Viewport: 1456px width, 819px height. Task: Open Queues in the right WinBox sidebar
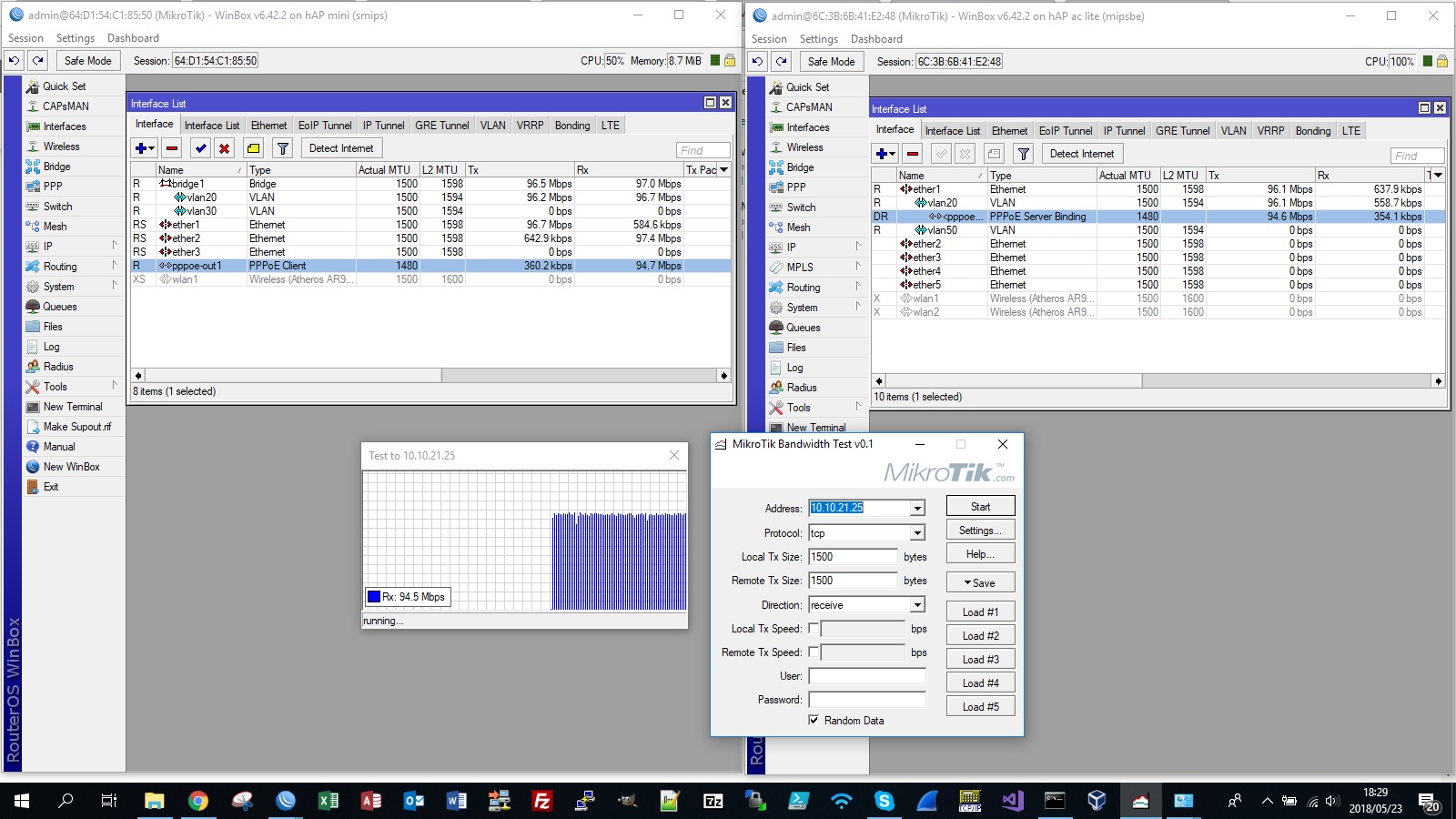(x=803, y=328)
